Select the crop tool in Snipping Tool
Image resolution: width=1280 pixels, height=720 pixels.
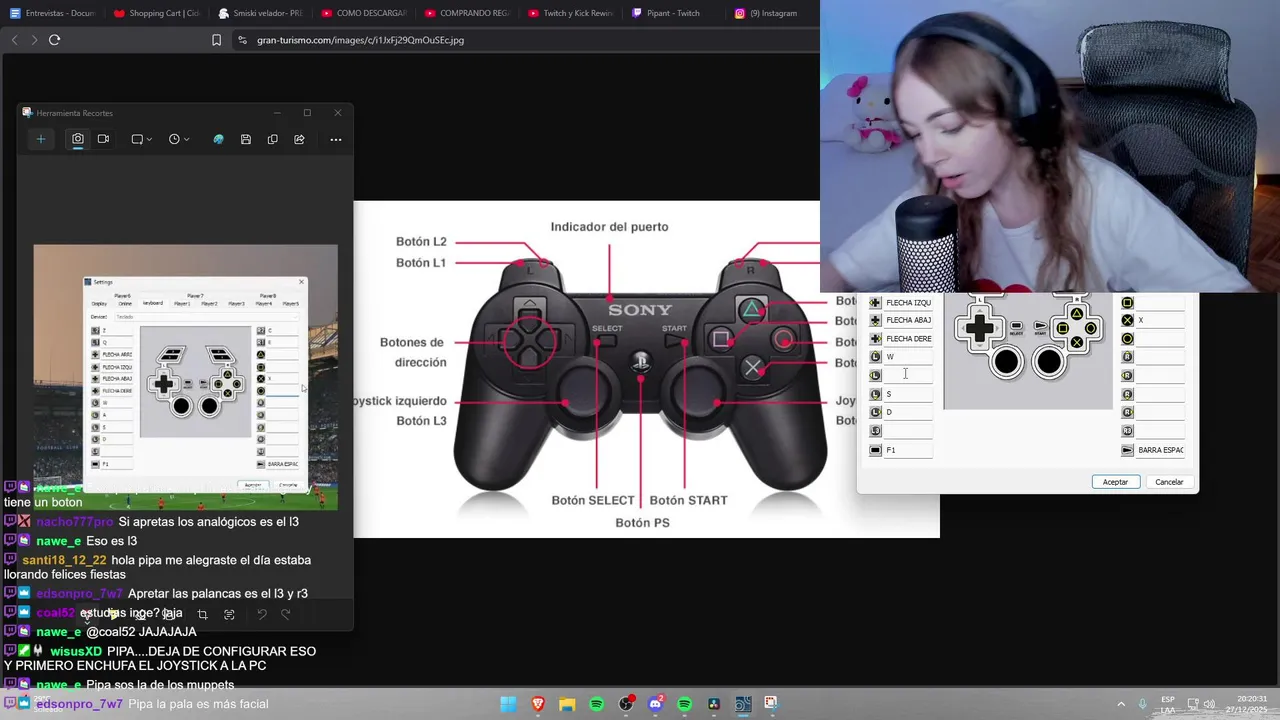click(202, 614)
